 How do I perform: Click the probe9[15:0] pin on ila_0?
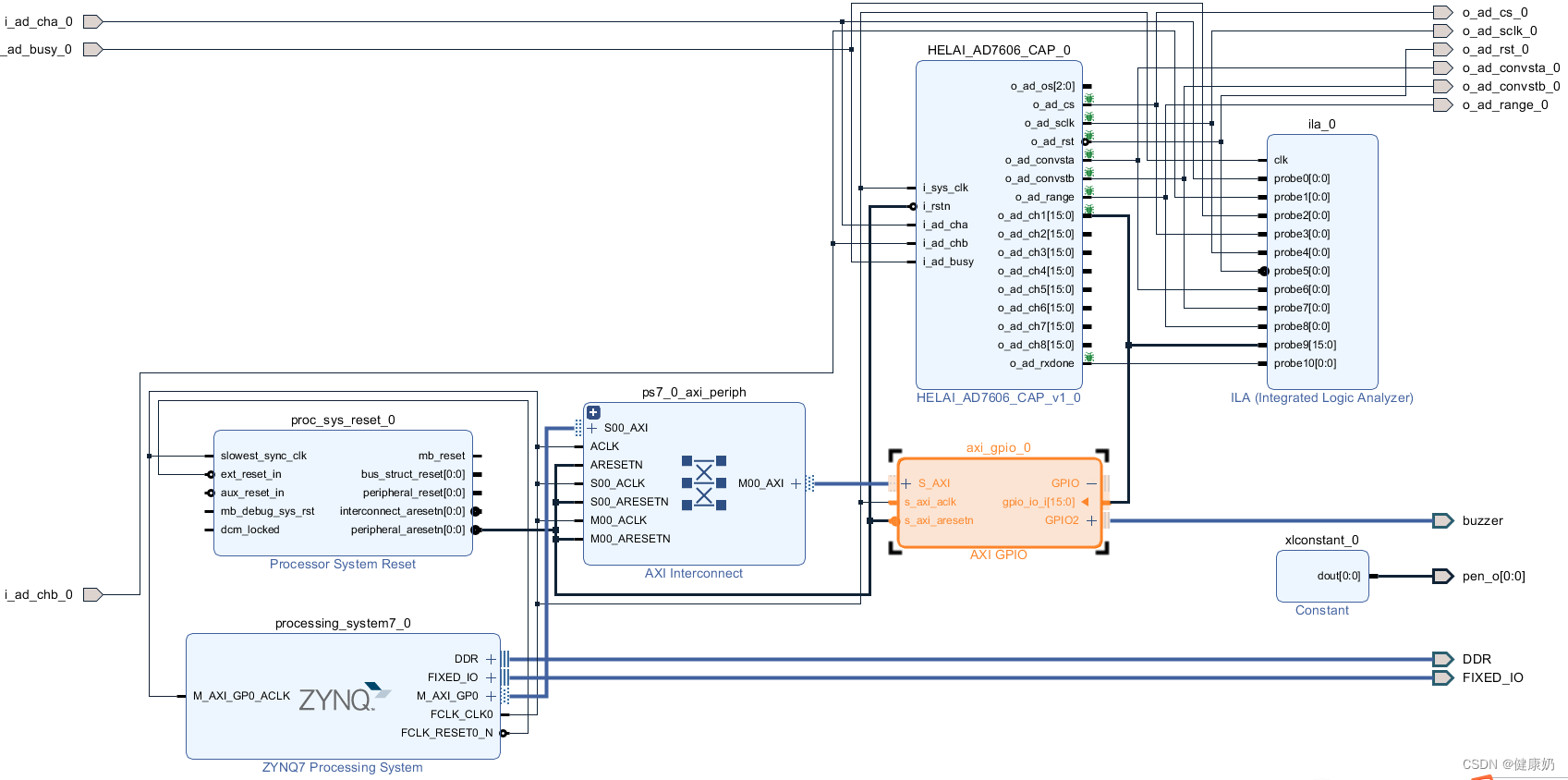coord(1305,345)
